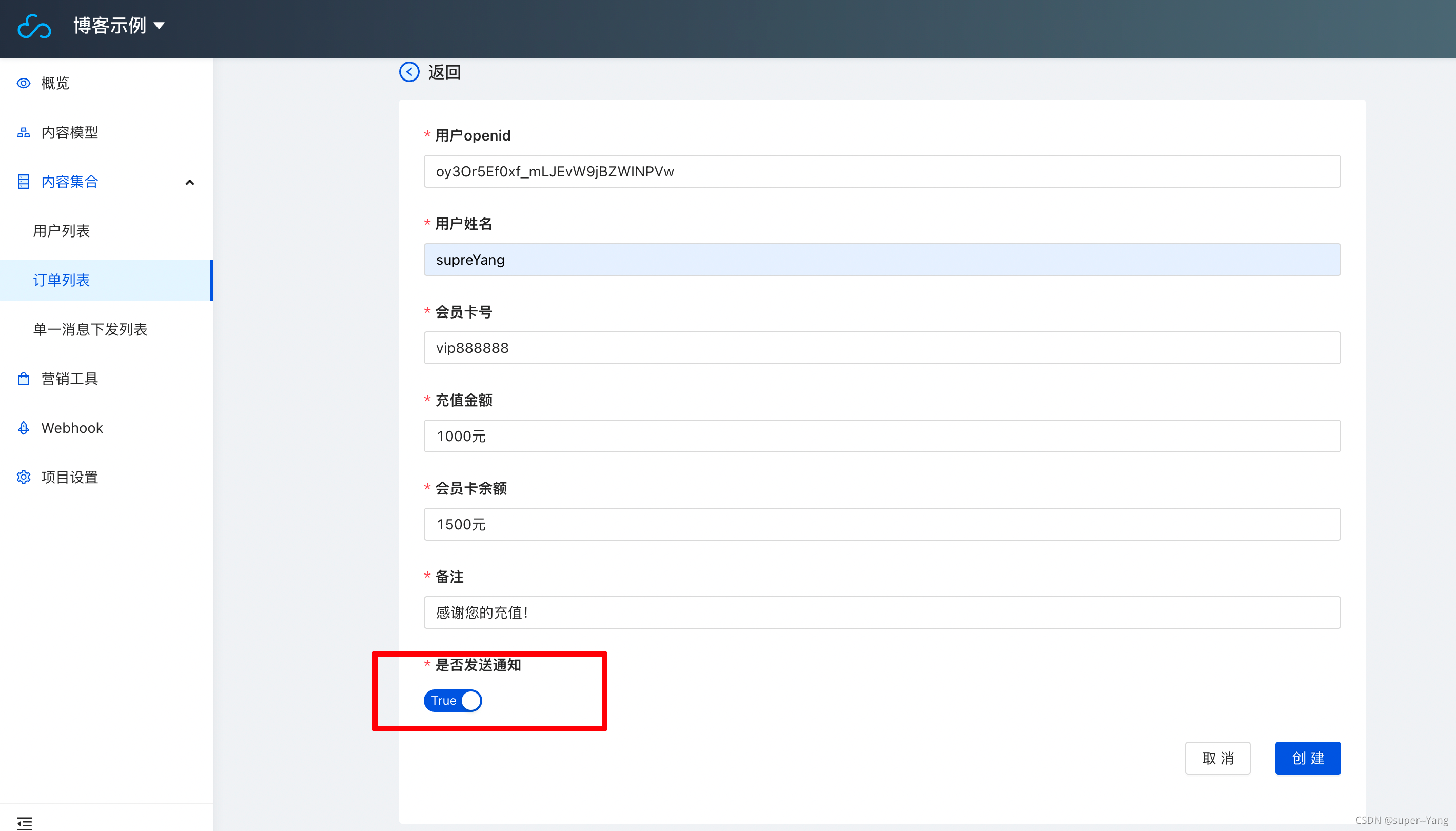Click the sidebar collapse icon at bottom
Image resolution: width=1456 pixels, height=831 pixels.
coord(25,822)
